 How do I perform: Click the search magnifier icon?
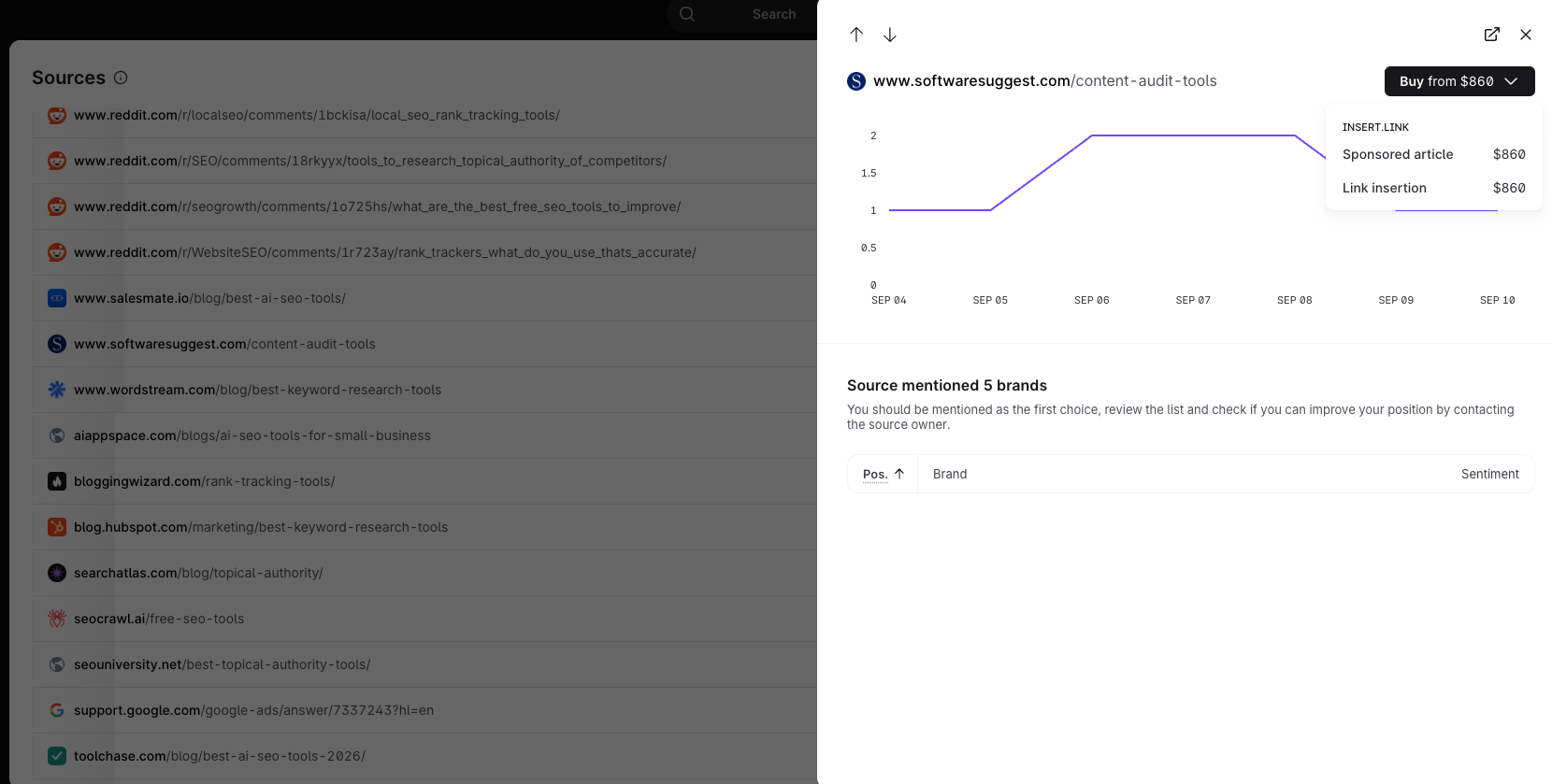point(687,14)
